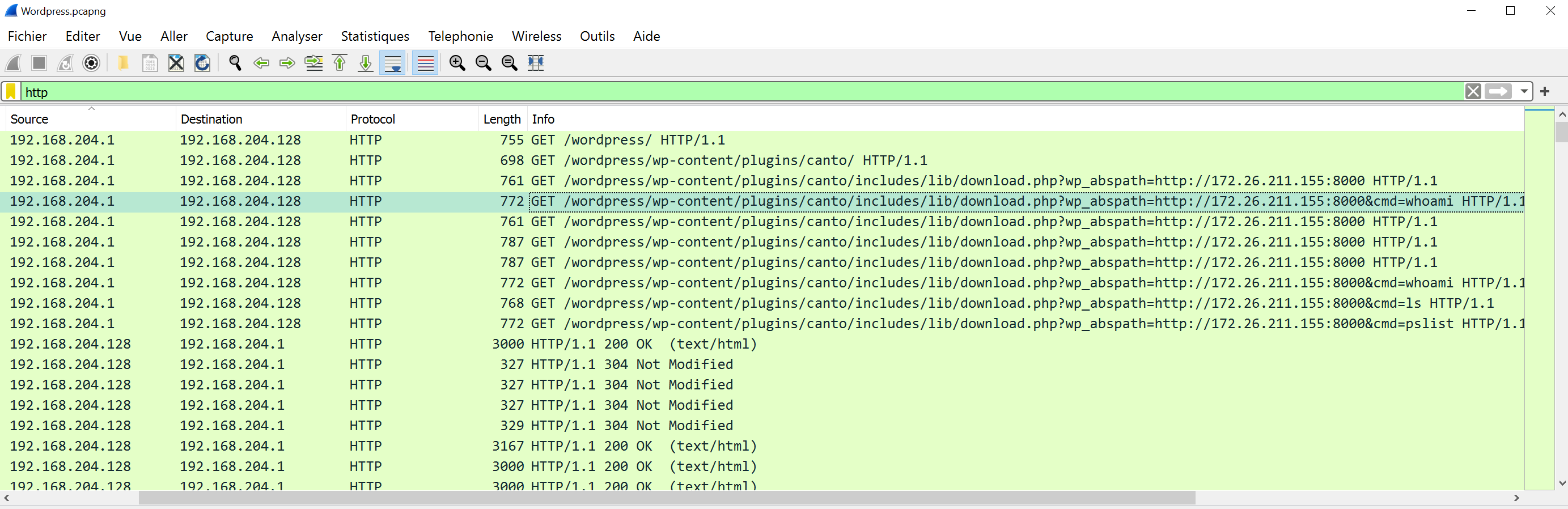Open the Vue menu

(130, 36)
